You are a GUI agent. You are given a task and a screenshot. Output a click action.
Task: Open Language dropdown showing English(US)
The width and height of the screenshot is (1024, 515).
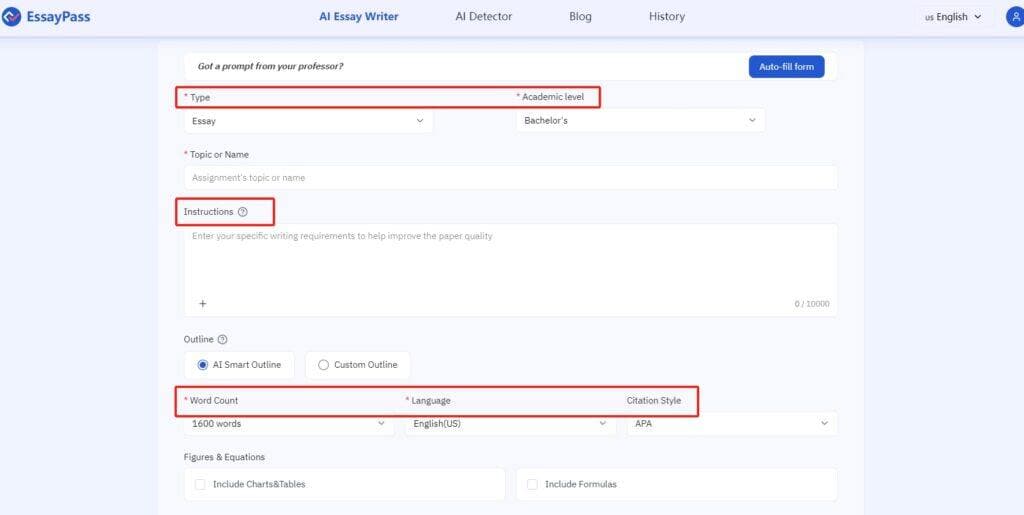[x=510, y=424]
